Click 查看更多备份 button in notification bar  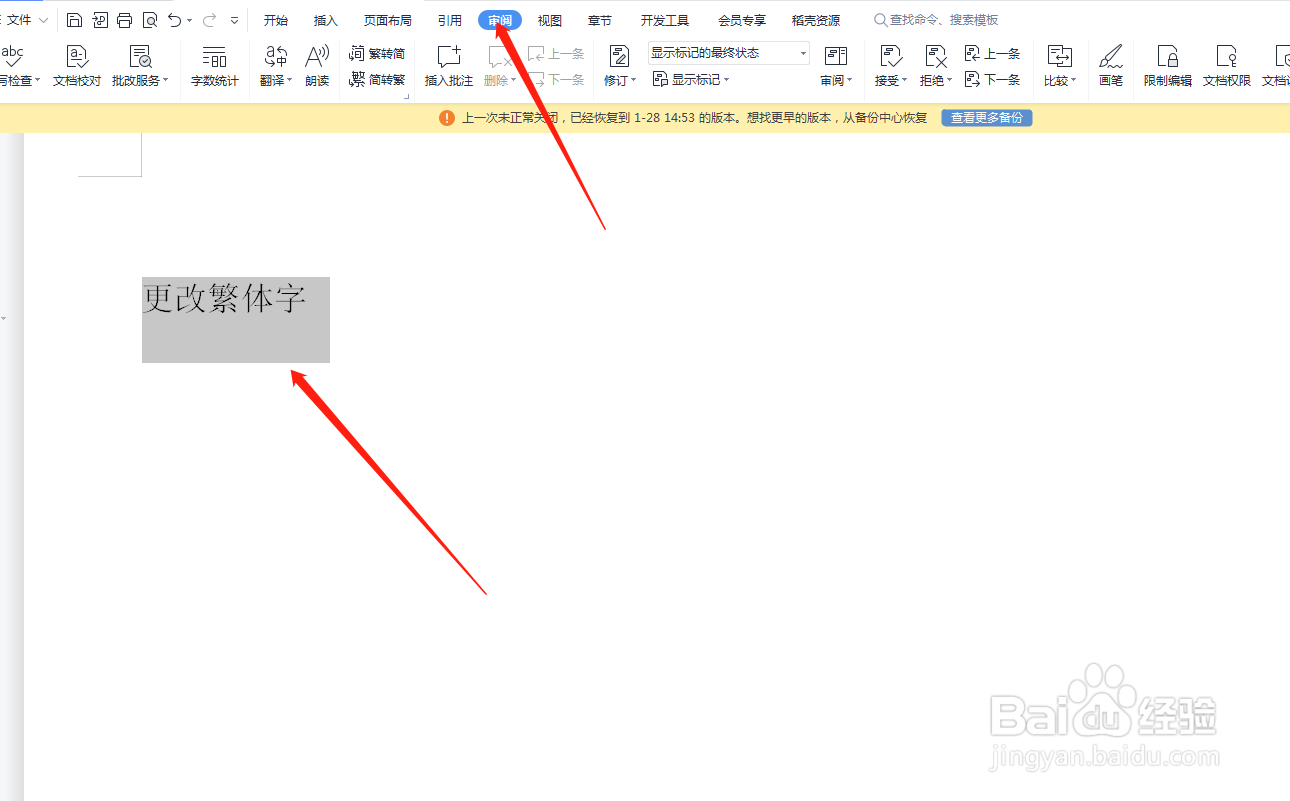[987, 118]
